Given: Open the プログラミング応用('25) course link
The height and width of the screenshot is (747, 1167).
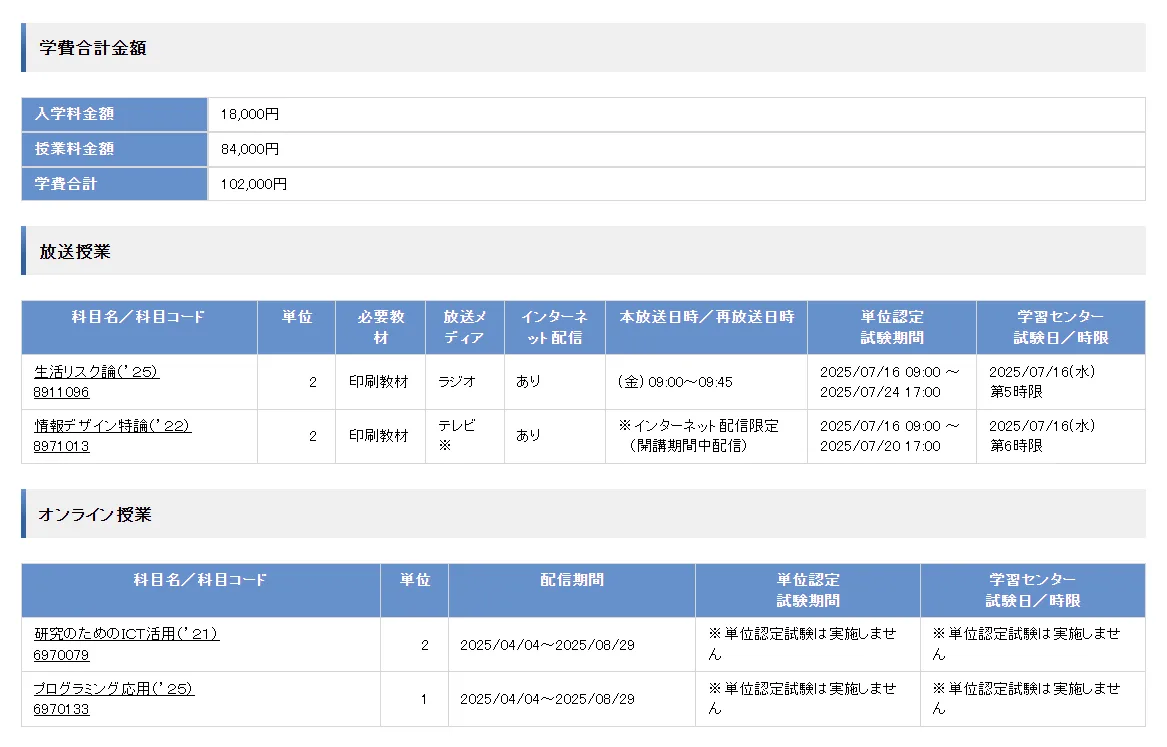Looking at the screenshot, I should tap(113, 689).
